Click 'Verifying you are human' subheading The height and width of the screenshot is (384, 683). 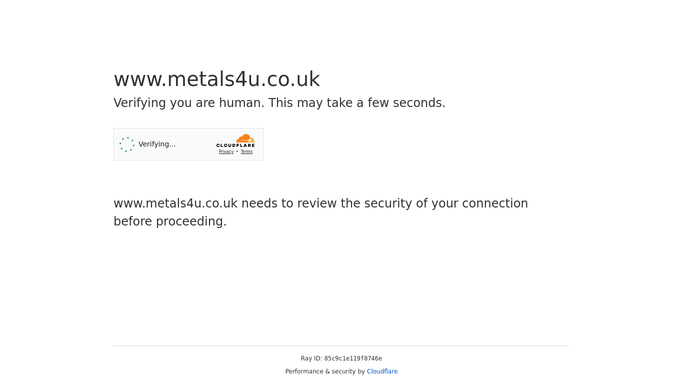pos(189,103)
